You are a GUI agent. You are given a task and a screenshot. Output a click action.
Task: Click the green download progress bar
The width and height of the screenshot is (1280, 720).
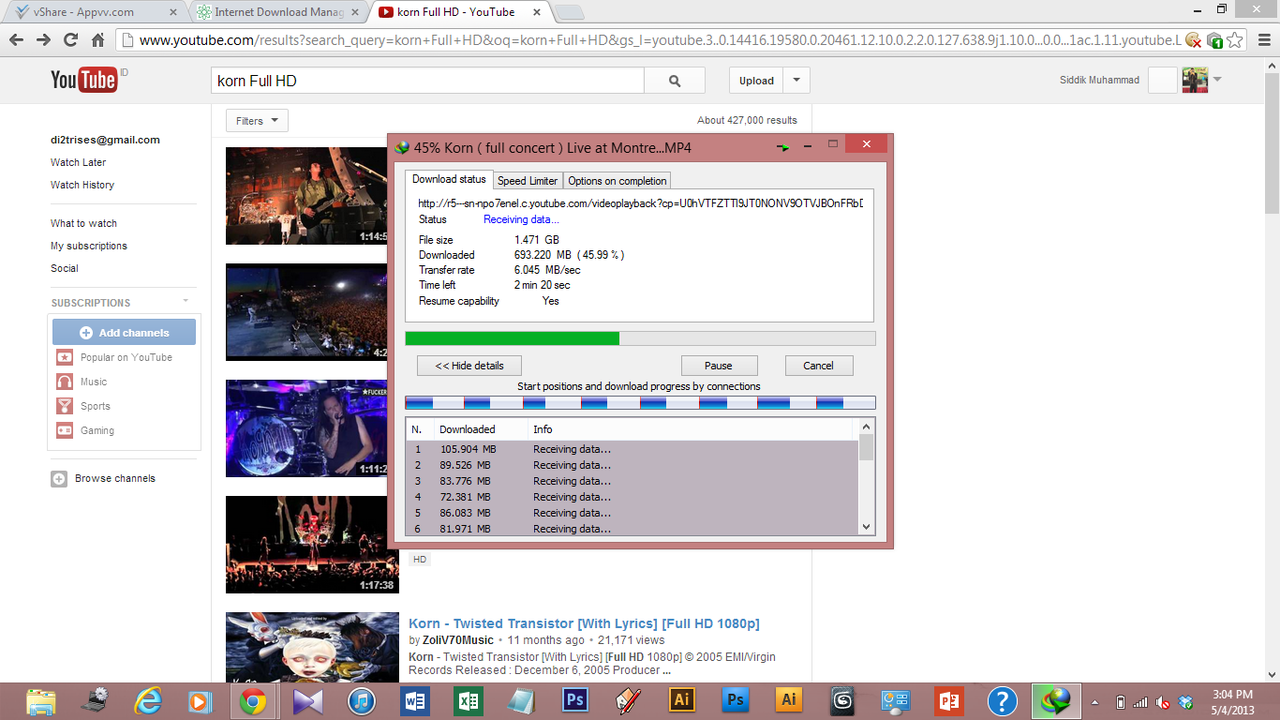(x=640, y=339)
